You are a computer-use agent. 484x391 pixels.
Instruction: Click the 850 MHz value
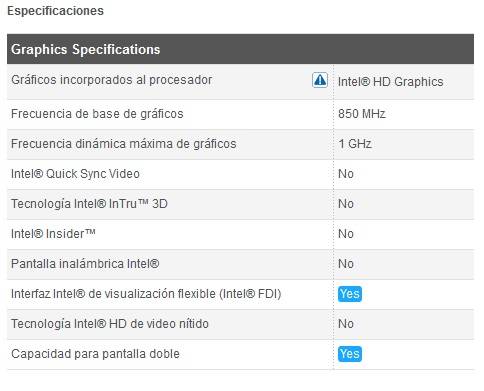362,114
